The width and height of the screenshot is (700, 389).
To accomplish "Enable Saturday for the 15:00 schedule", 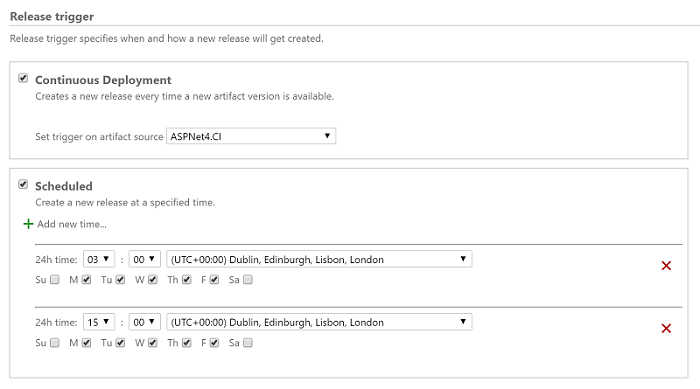I will point(248,343).
